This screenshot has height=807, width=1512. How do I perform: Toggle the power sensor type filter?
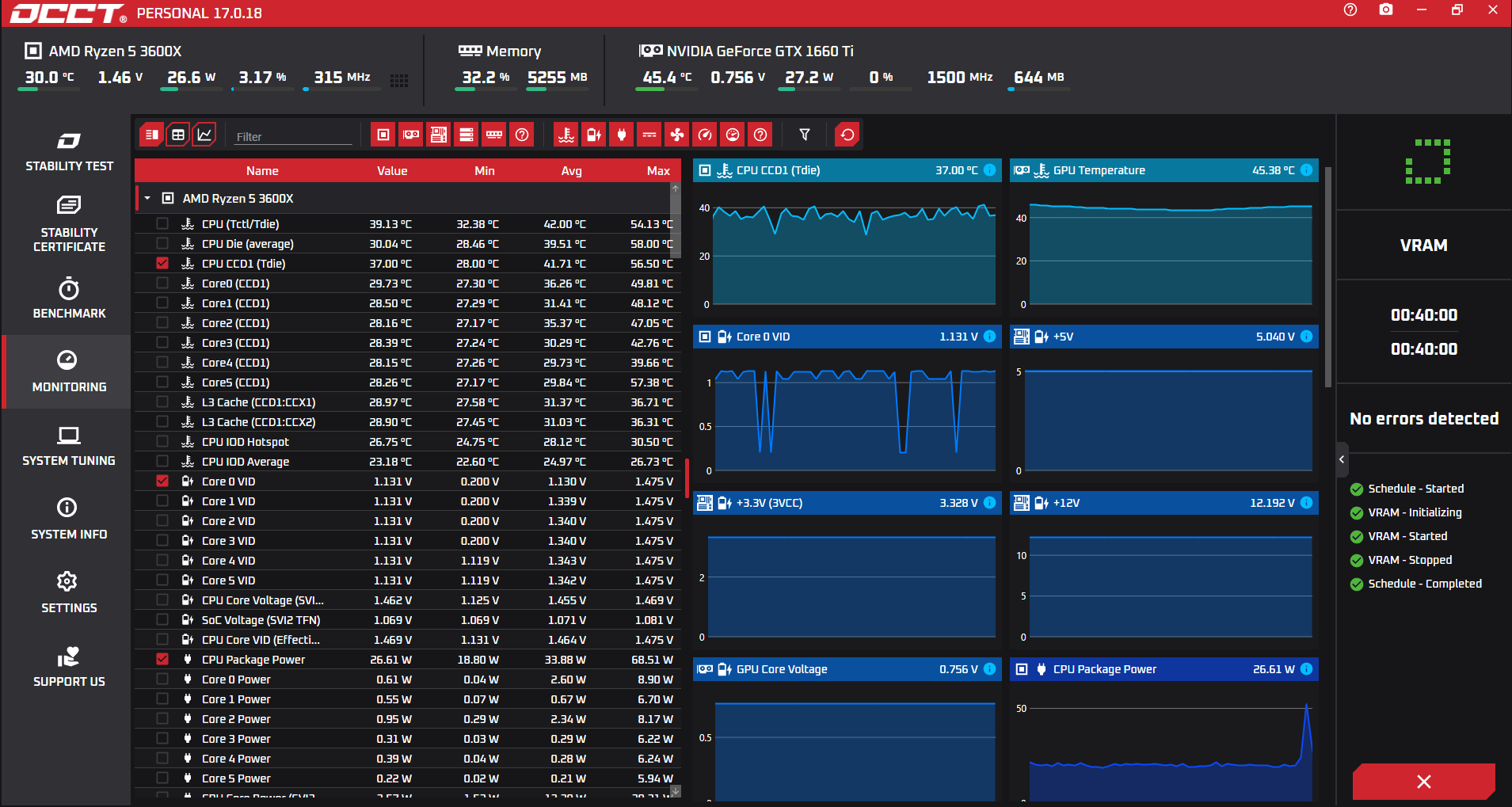(x=622, y=135)
